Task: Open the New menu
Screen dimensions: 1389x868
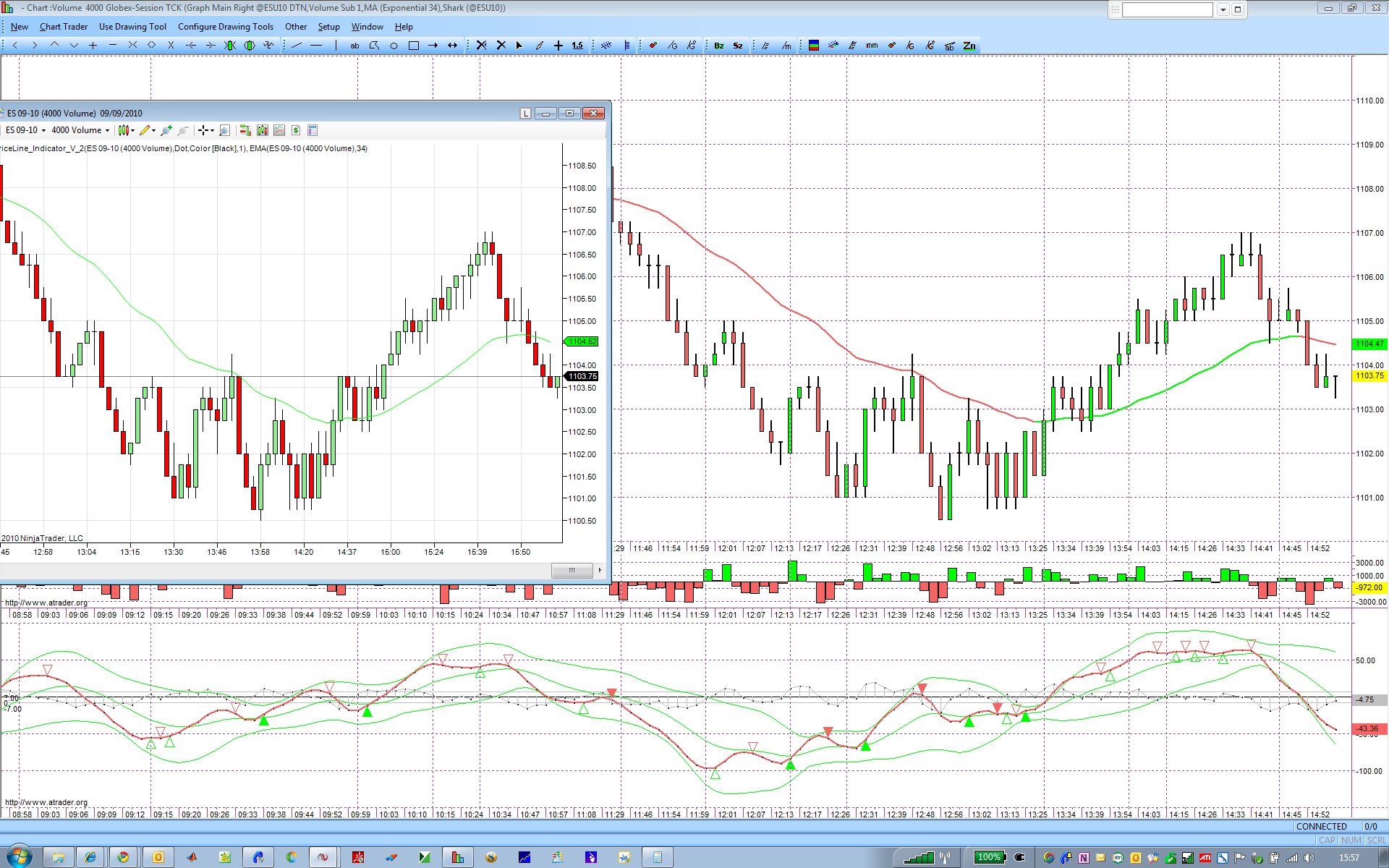Action: (20, 27)
